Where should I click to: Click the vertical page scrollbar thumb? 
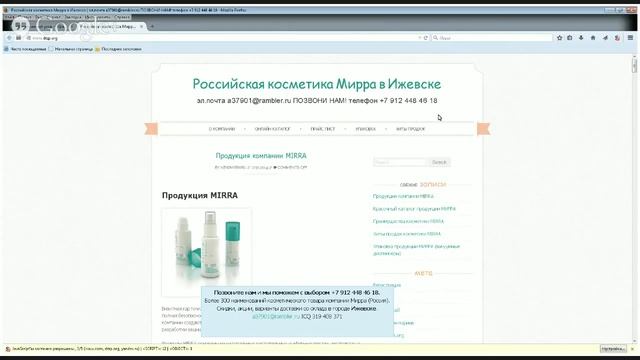click(634, 65)
